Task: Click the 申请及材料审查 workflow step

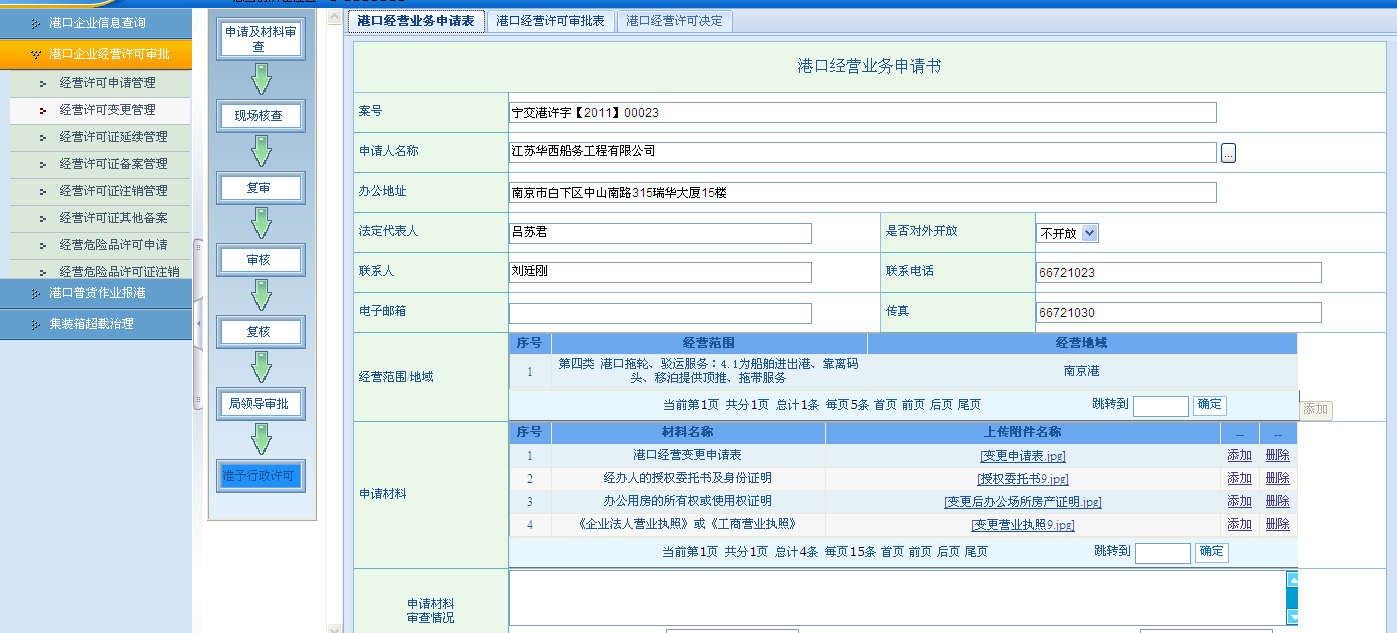Action: [x=260, y=39]
